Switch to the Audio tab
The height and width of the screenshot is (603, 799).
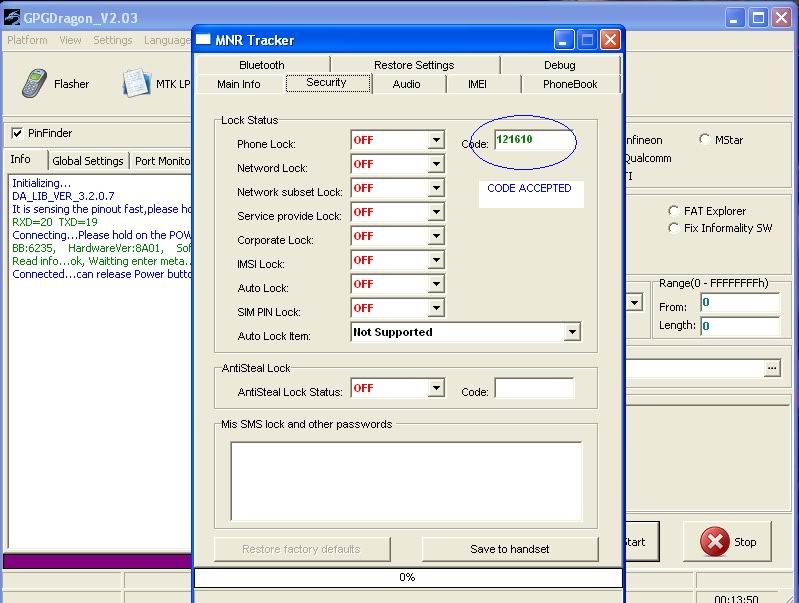point(407,84)
